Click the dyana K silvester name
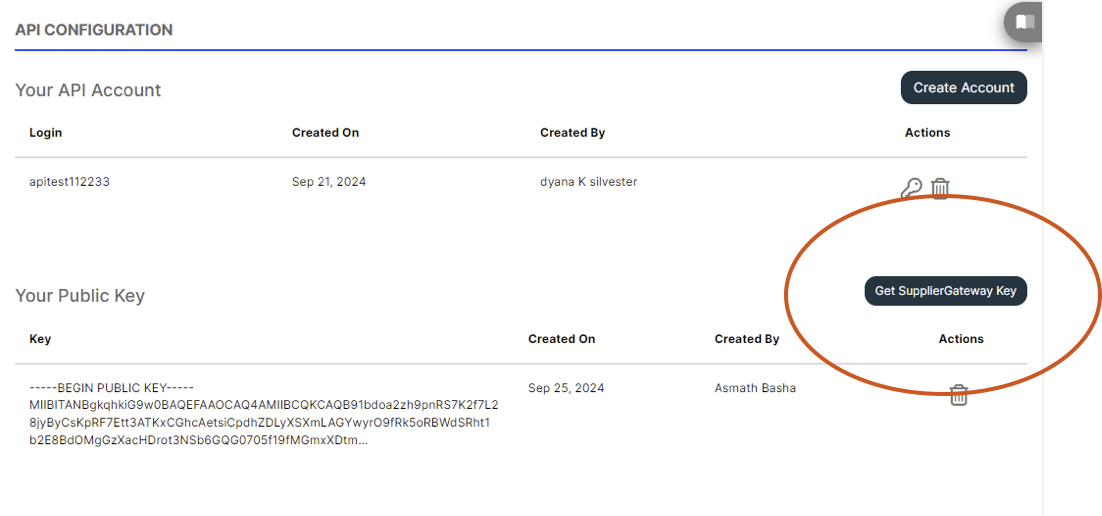 [x=589, y=182]
